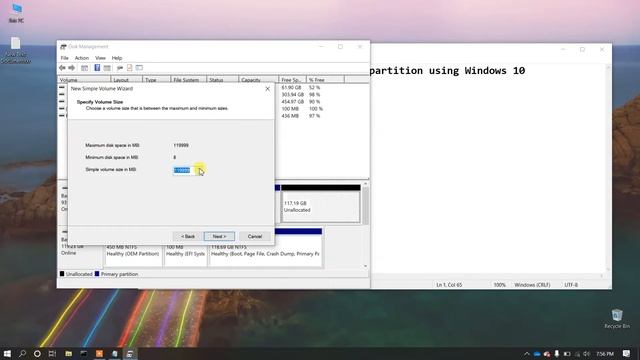
Task: Sort by the Volume column header
Action: click(83, 80)
